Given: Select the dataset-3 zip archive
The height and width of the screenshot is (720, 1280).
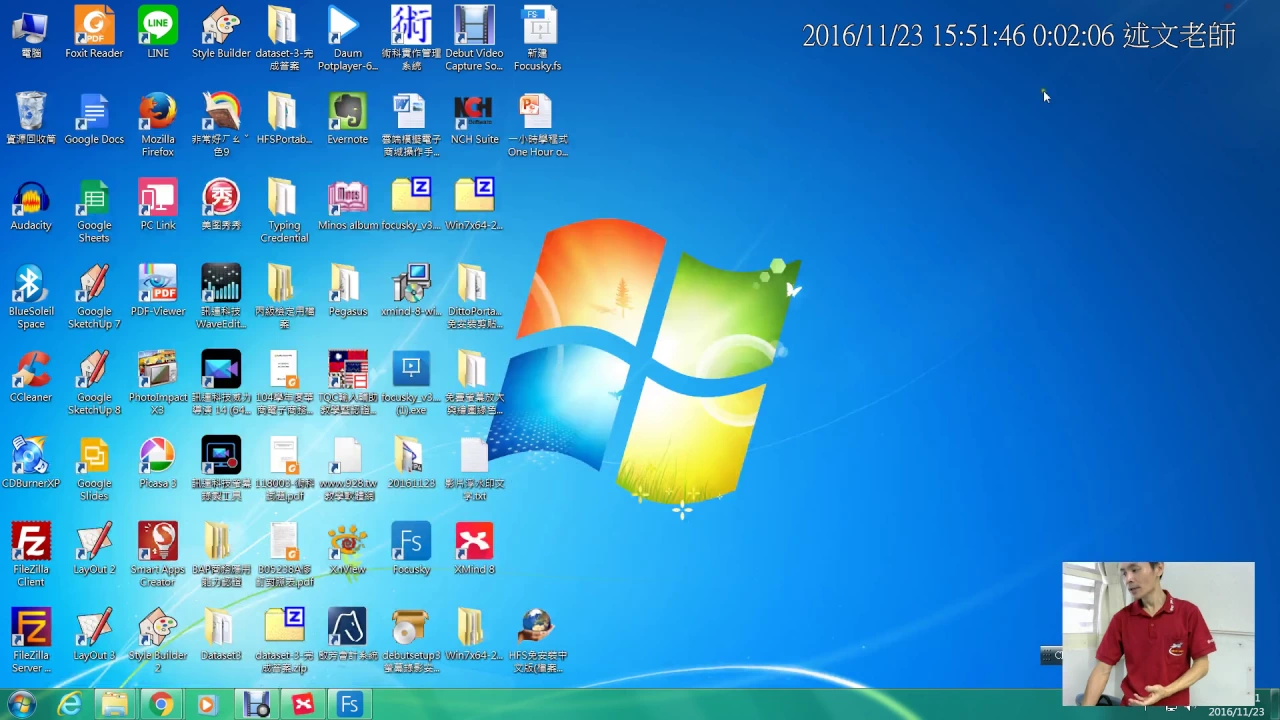Looking at the screenshot, I should [x=284, y=640].
